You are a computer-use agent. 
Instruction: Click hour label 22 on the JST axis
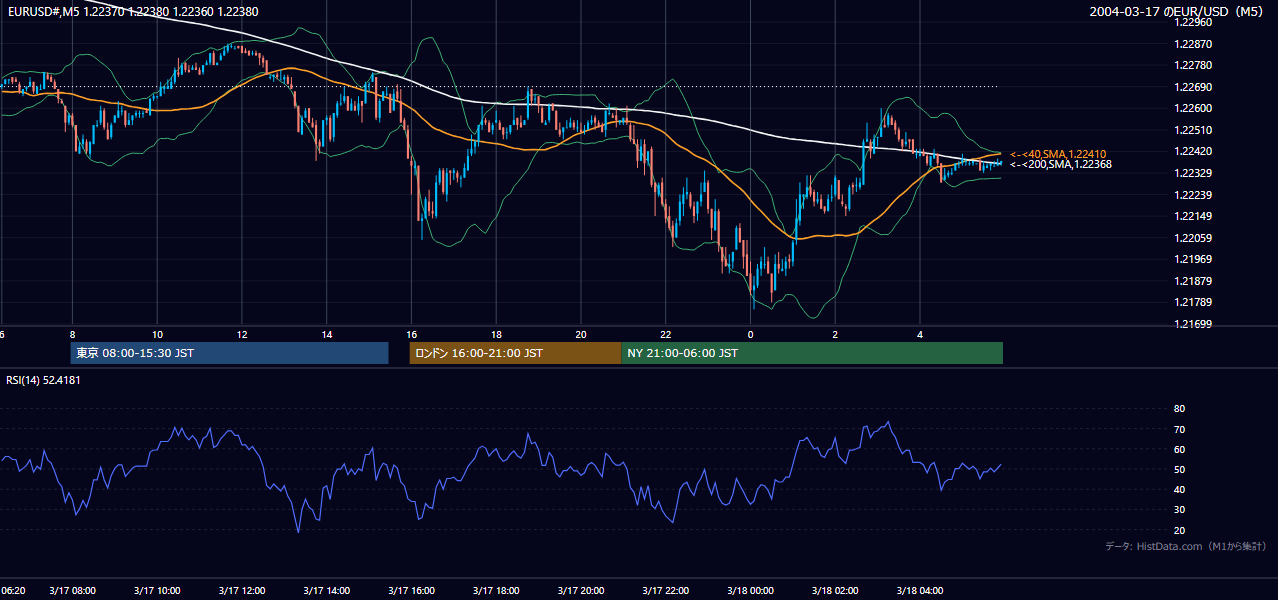(666, 334)
